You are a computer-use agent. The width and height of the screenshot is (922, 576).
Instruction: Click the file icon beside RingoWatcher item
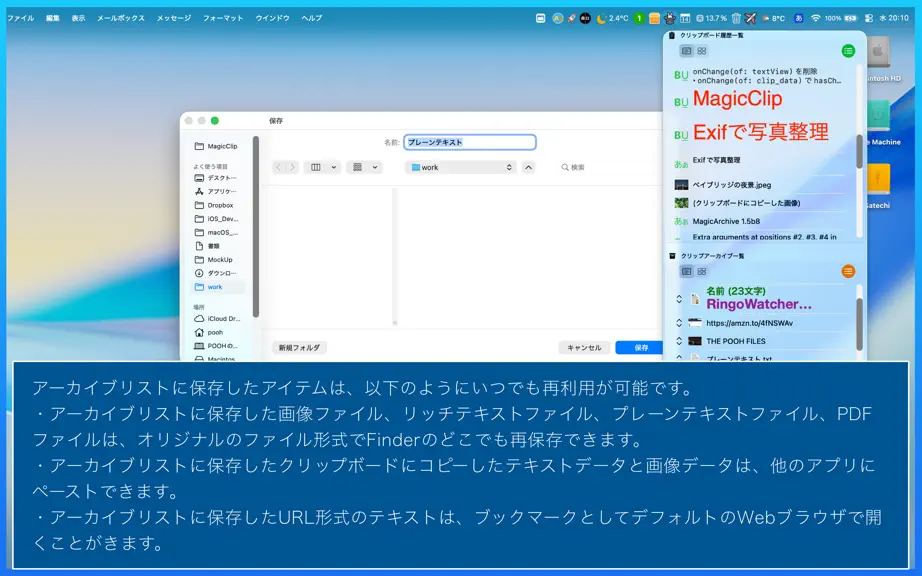click(x=694, y=299)
